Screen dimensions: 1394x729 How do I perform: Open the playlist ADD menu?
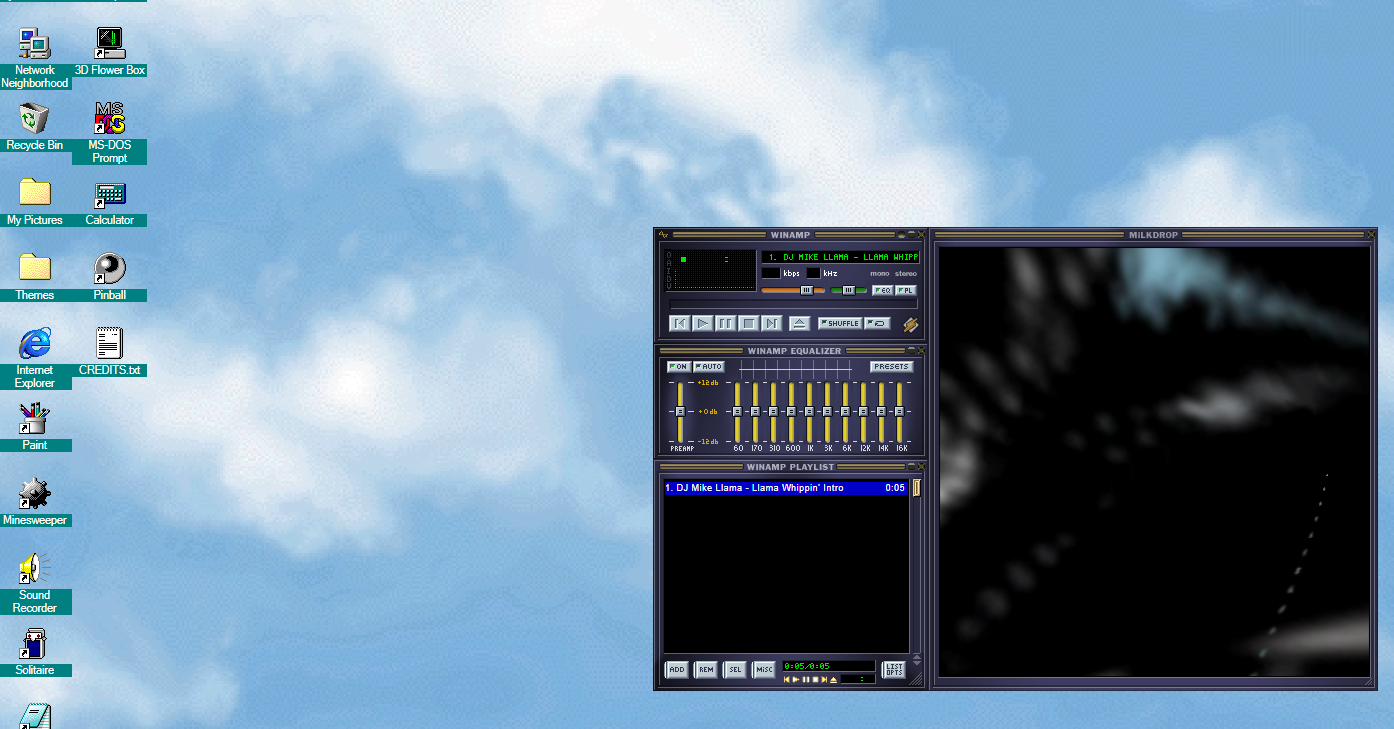click(677, 669)
